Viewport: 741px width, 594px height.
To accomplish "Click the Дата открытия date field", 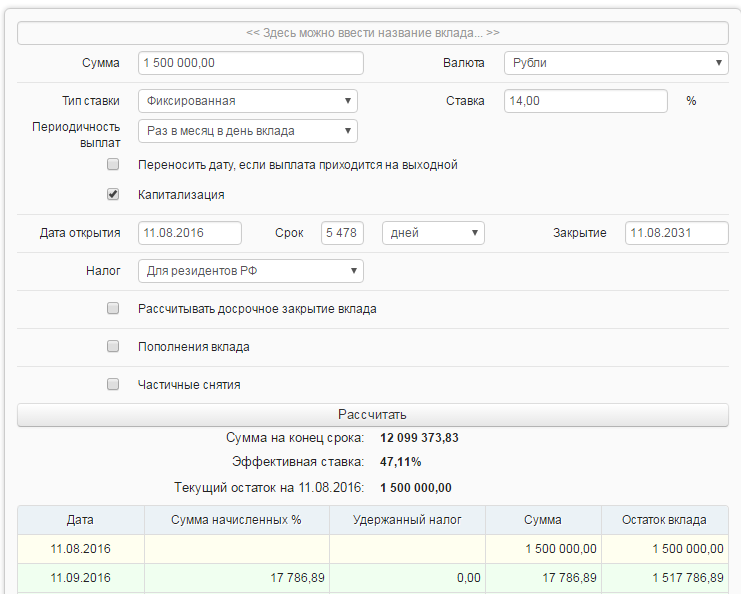I will click(190, 233).
